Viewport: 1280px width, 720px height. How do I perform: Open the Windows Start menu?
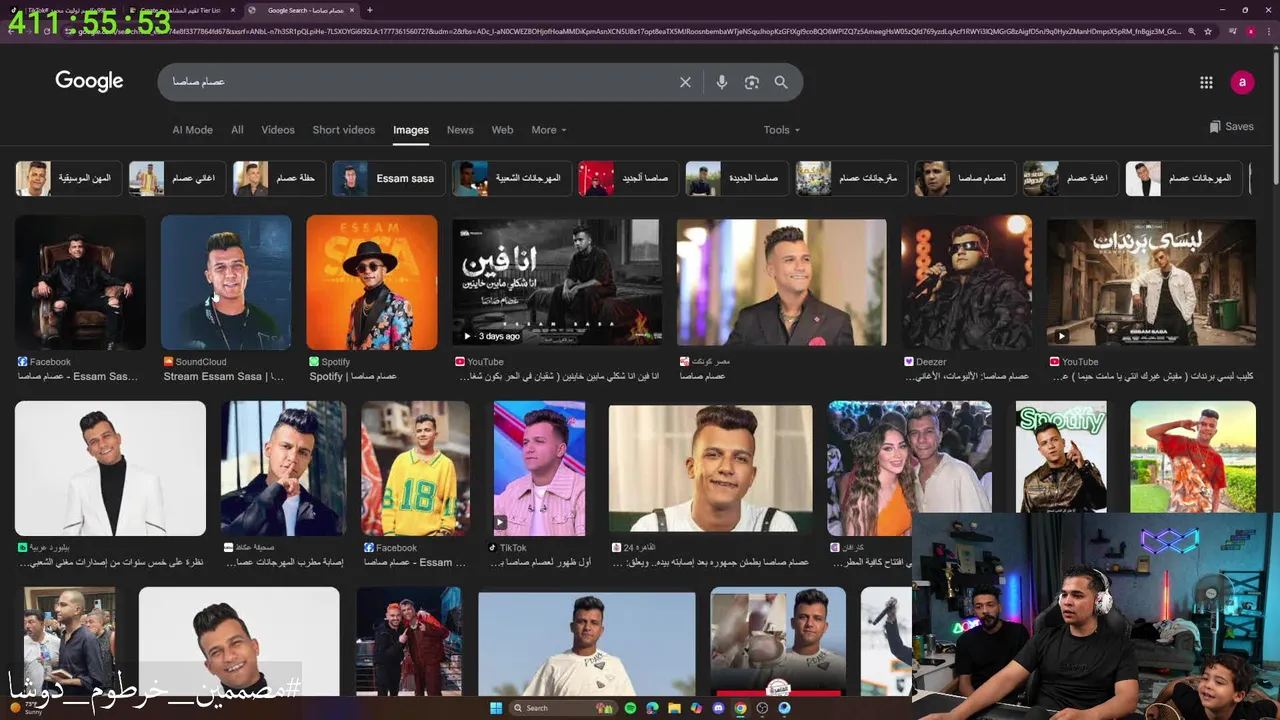tap(495, 708)
